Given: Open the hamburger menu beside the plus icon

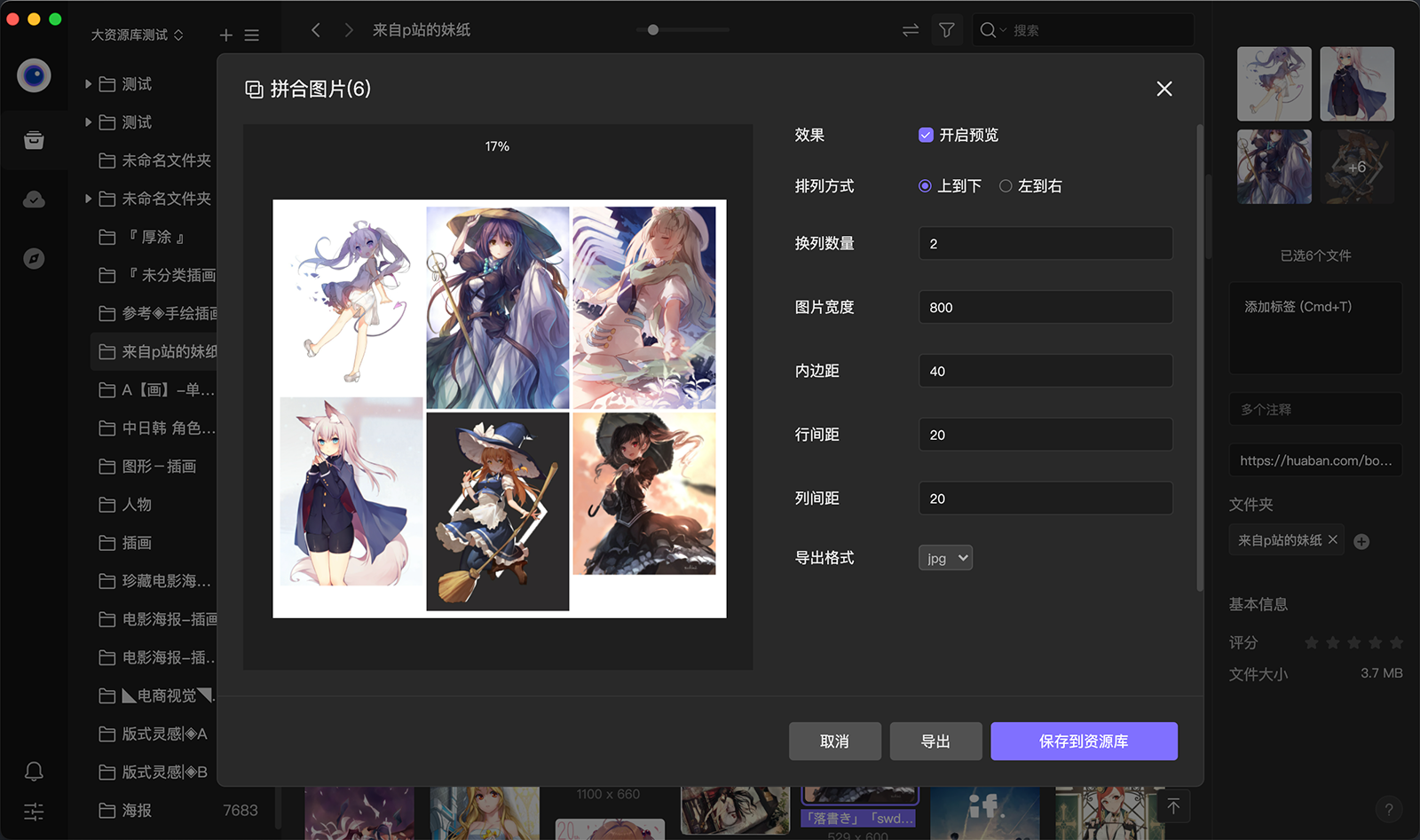Looking at the screenshot, I should pyautogui.click(x=252, y=35).
